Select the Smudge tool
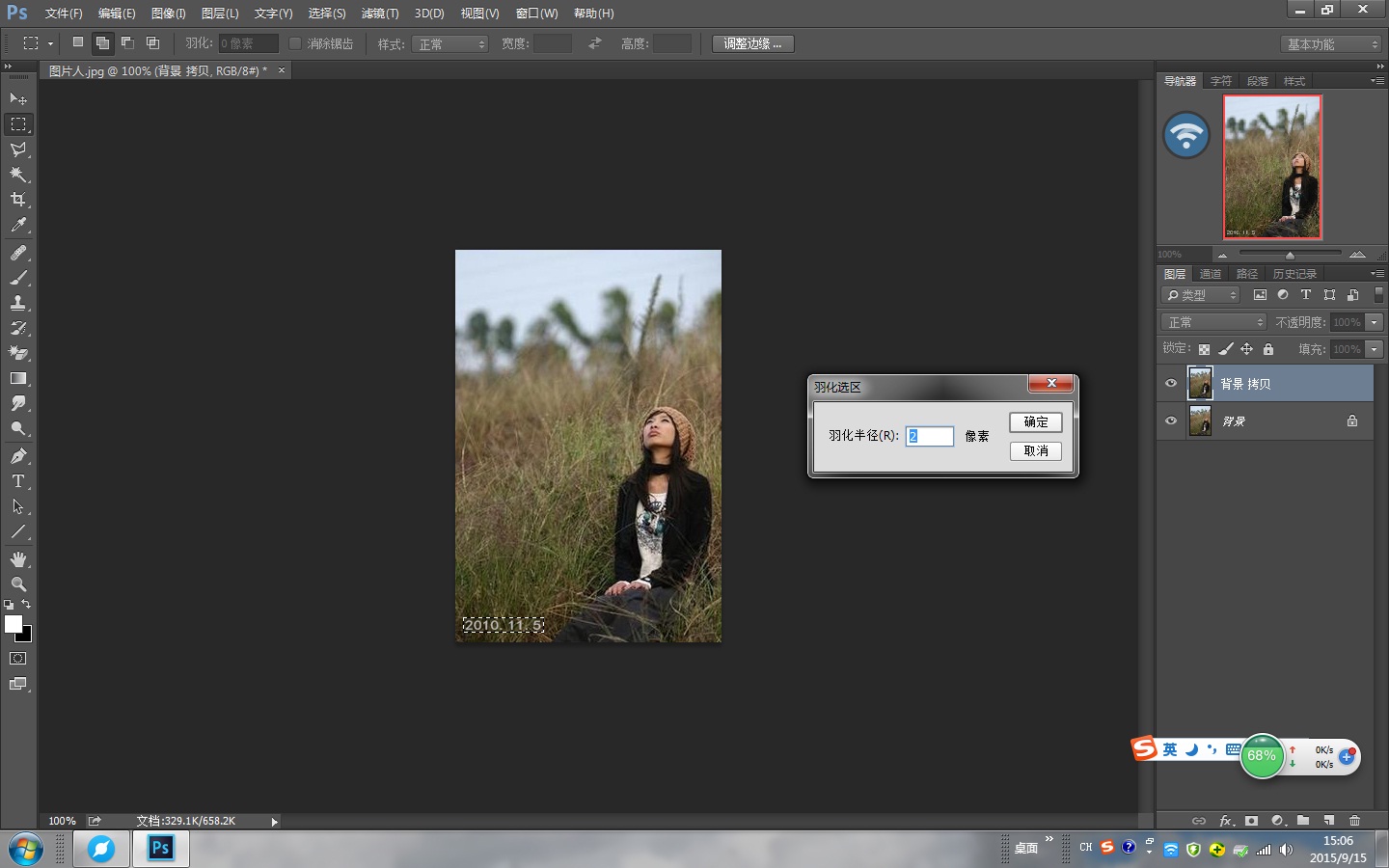Screen dimensions: 1389x868 18,403
